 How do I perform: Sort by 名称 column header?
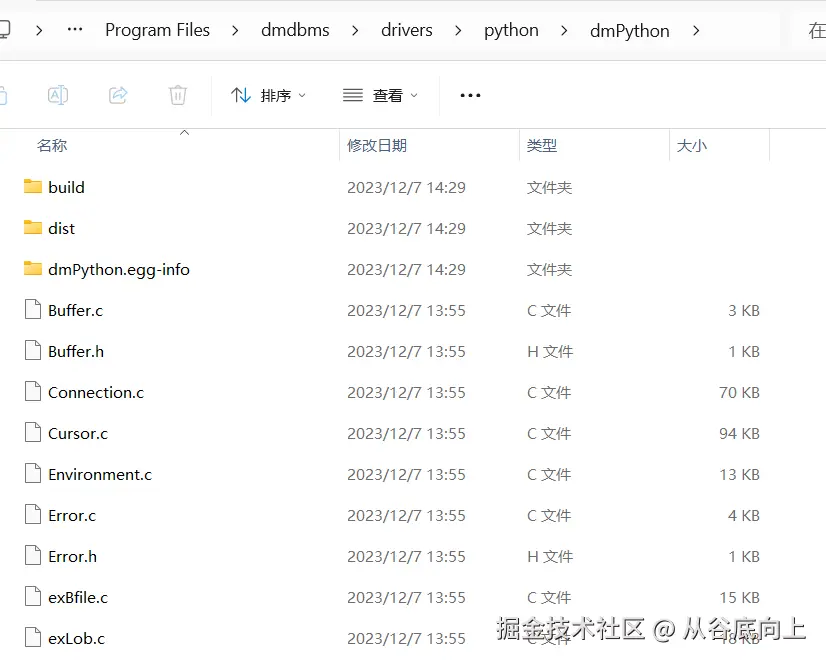pyautogui.click(x=52, y=145)
